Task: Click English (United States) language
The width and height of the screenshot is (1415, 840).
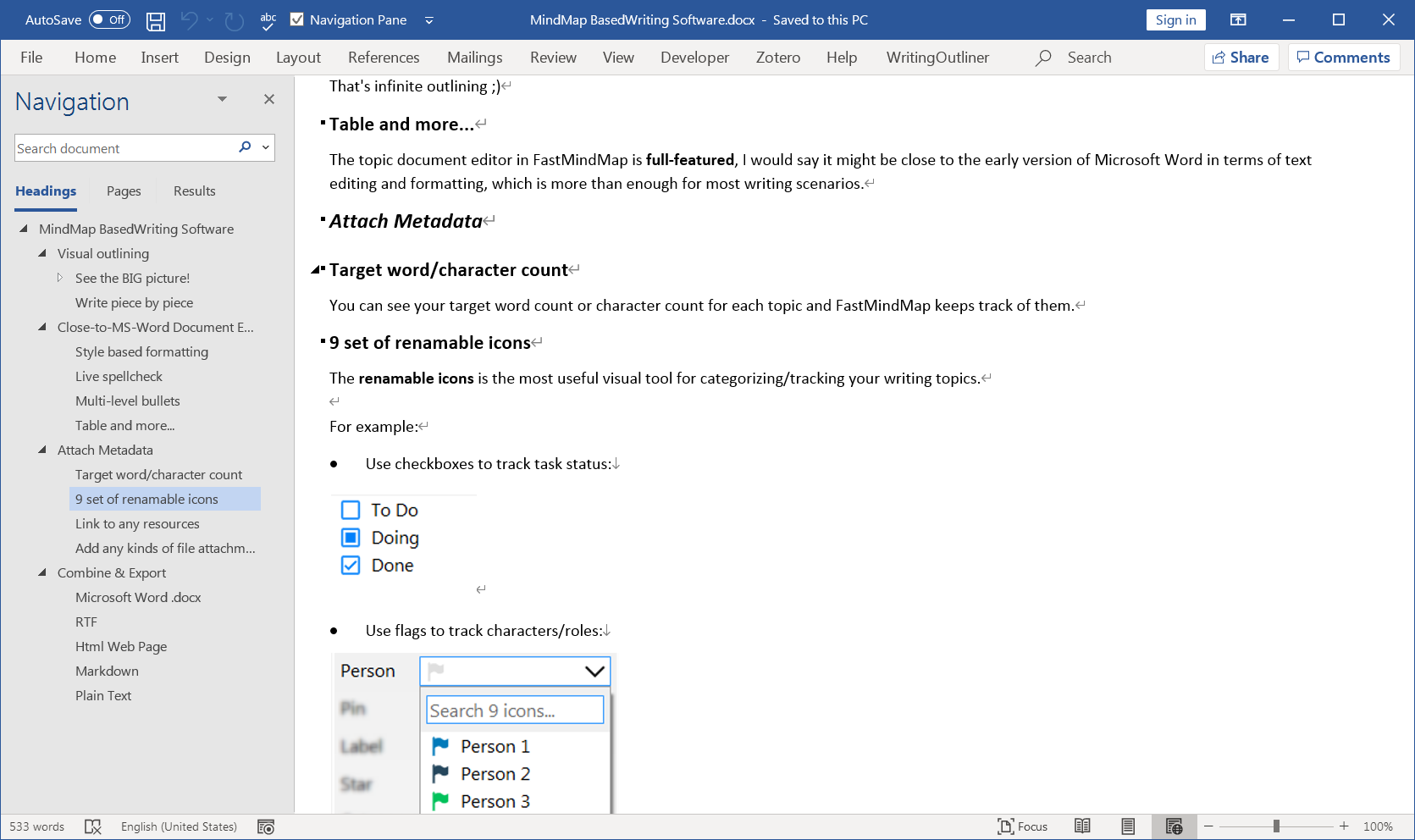Action: click(x=179, y=826)
